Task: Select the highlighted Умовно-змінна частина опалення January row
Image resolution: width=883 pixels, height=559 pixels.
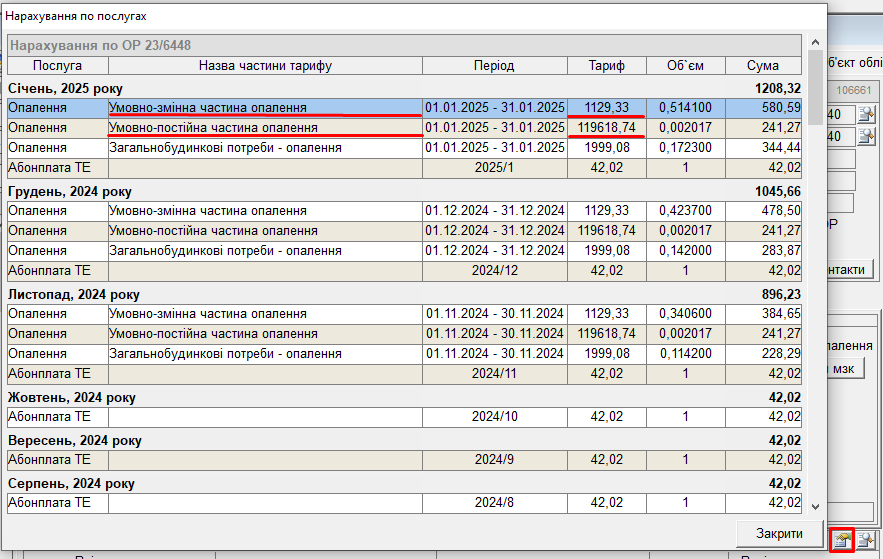Action: pos(264,107)
